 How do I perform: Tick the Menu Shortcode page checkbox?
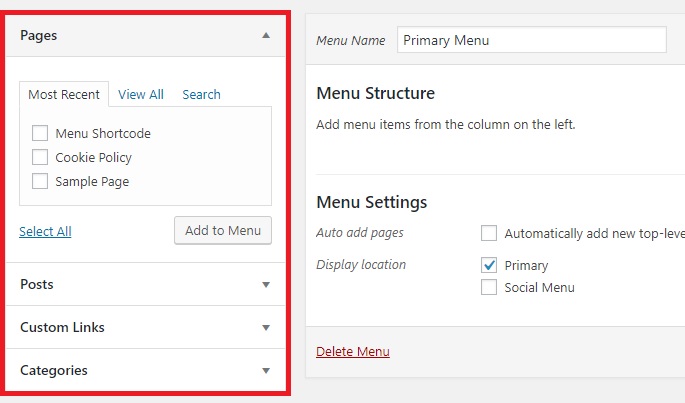click(x=40, y=133)
